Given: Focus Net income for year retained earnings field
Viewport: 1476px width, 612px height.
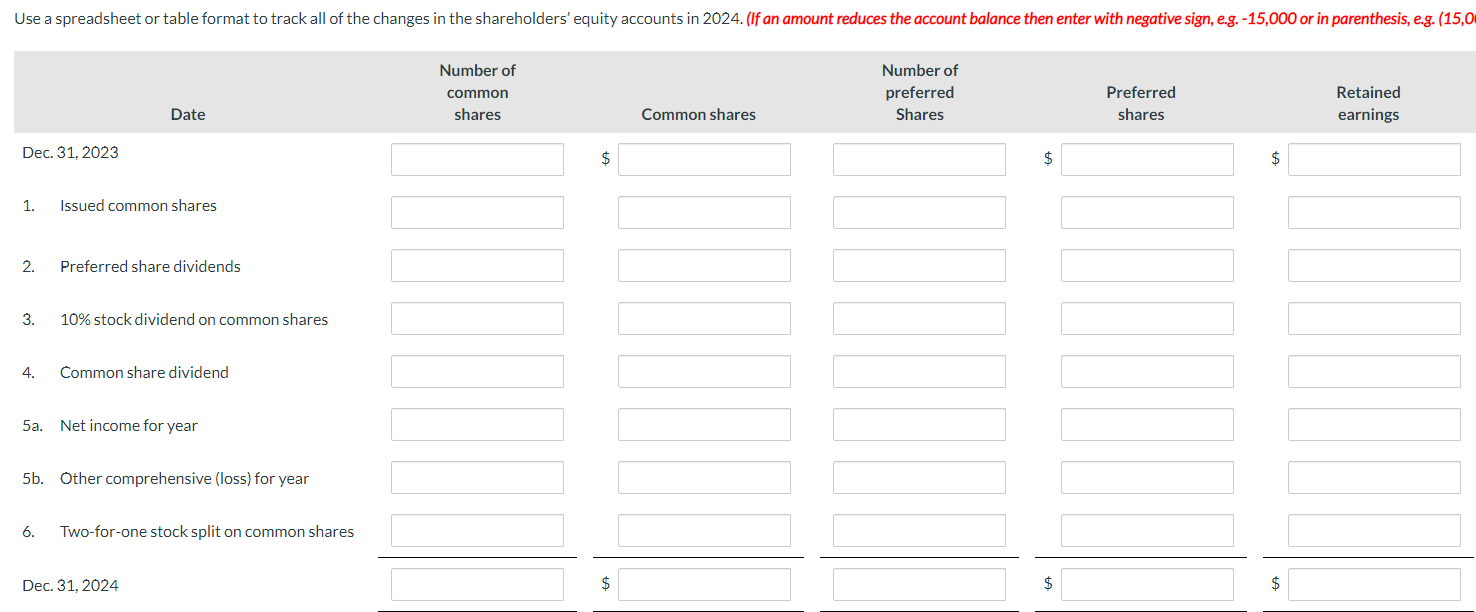Looking at the screenshot, I should (x=1374, y=424).
